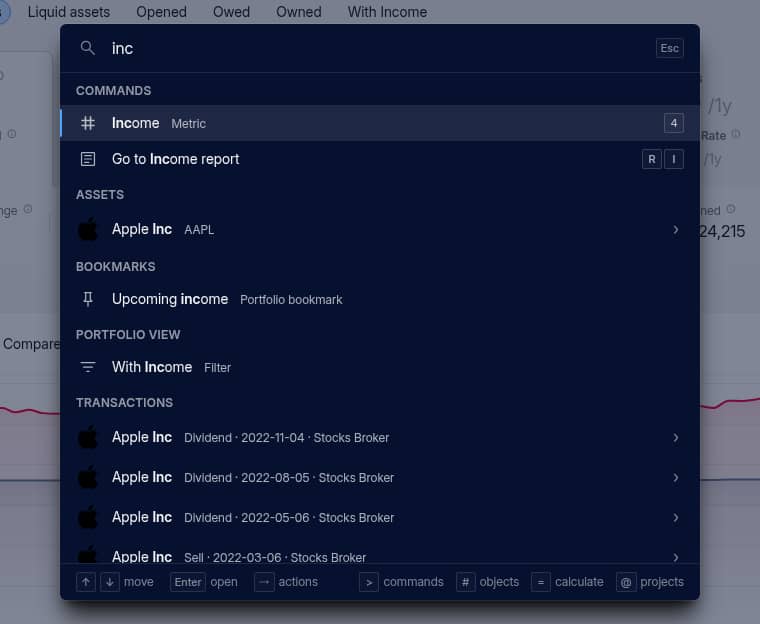Click Apple logo on 2022-05-06 dividend row
Viewport: 760px width, 624px height.
click(88, 517)
